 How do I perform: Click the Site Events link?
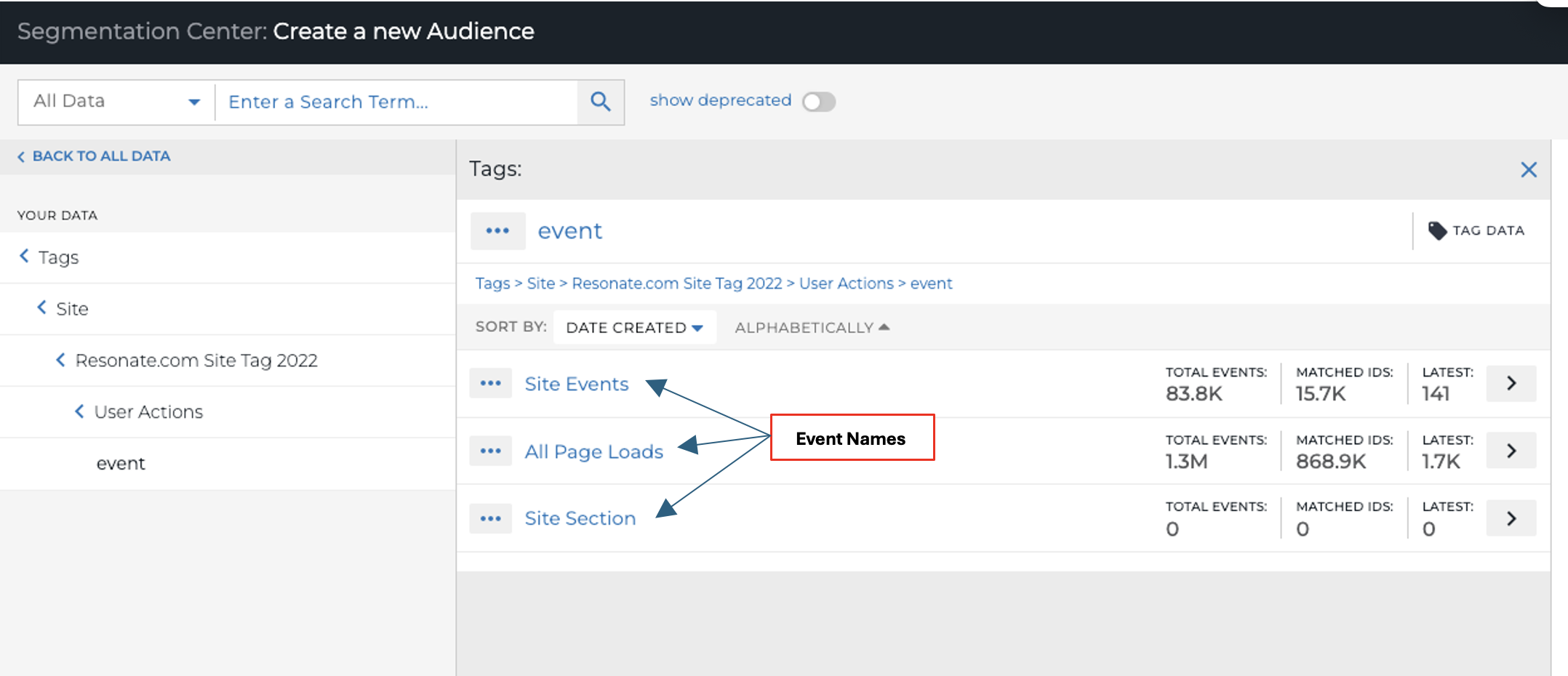coord(577,384)
